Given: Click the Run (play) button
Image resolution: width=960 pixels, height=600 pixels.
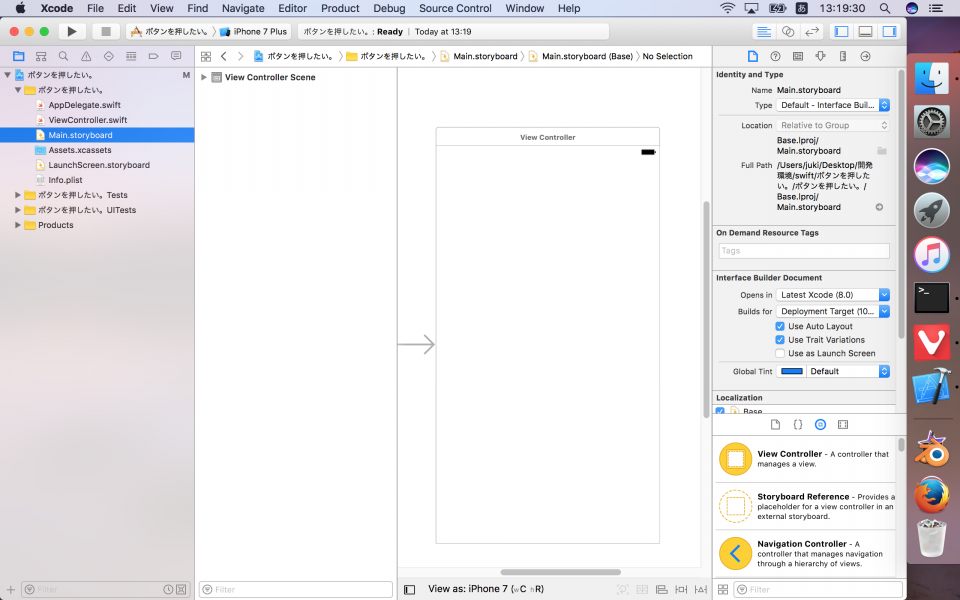Looking at the screenshot, I should click(72, 32).
